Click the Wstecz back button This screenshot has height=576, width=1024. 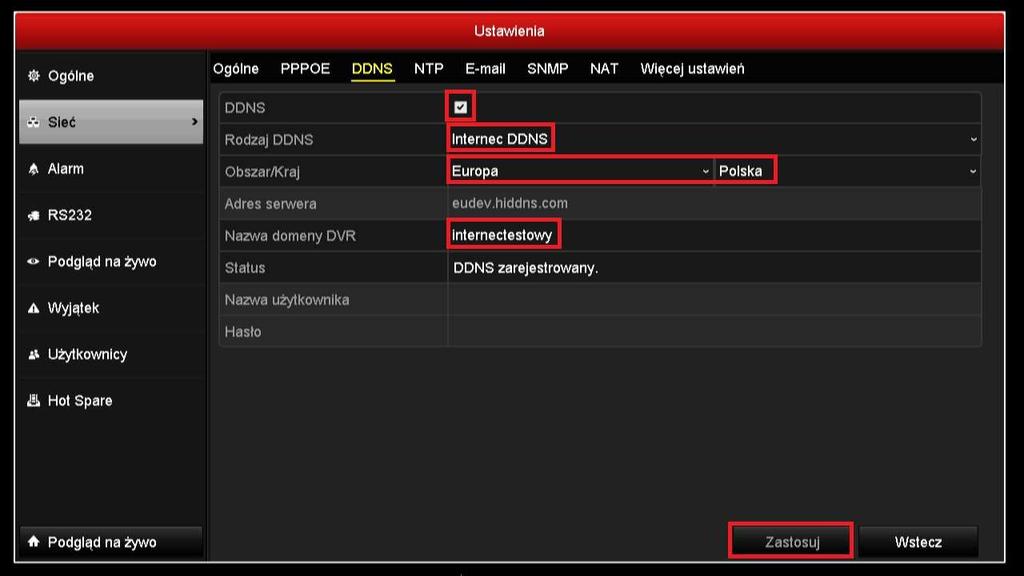[918, 541]
